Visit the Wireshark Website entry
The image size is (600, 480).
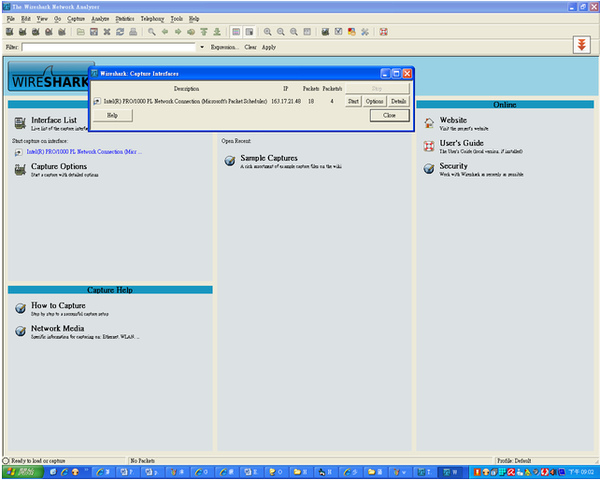tap(453, 120)
